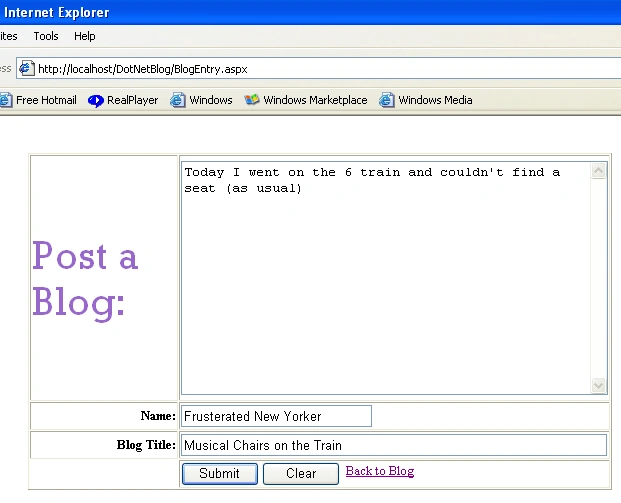Open the Windows Media link
This screenshot has width=621, height=503.
[x=435, y=100]
